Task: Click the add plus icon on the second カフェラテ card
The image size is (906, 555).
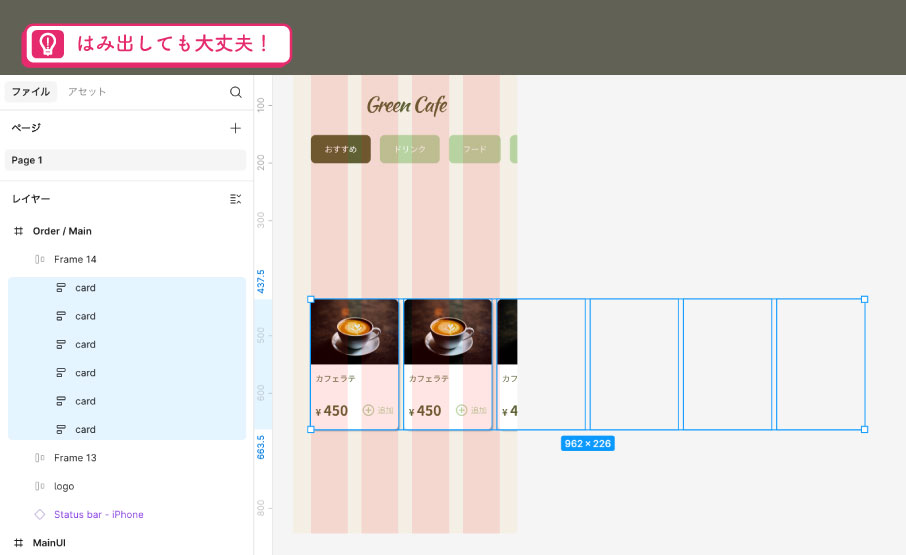Action: click(x=461, y=410)
